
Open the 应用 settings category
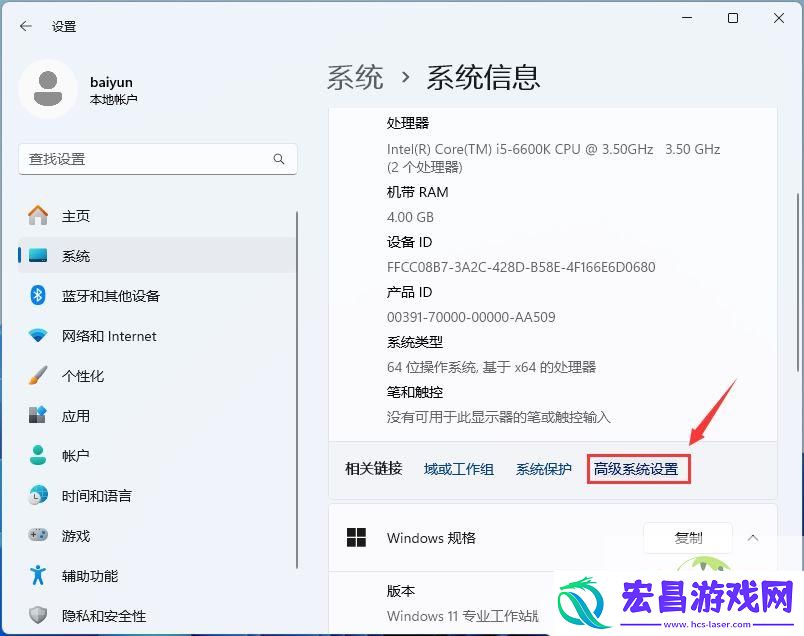click(x=157, y=415)
